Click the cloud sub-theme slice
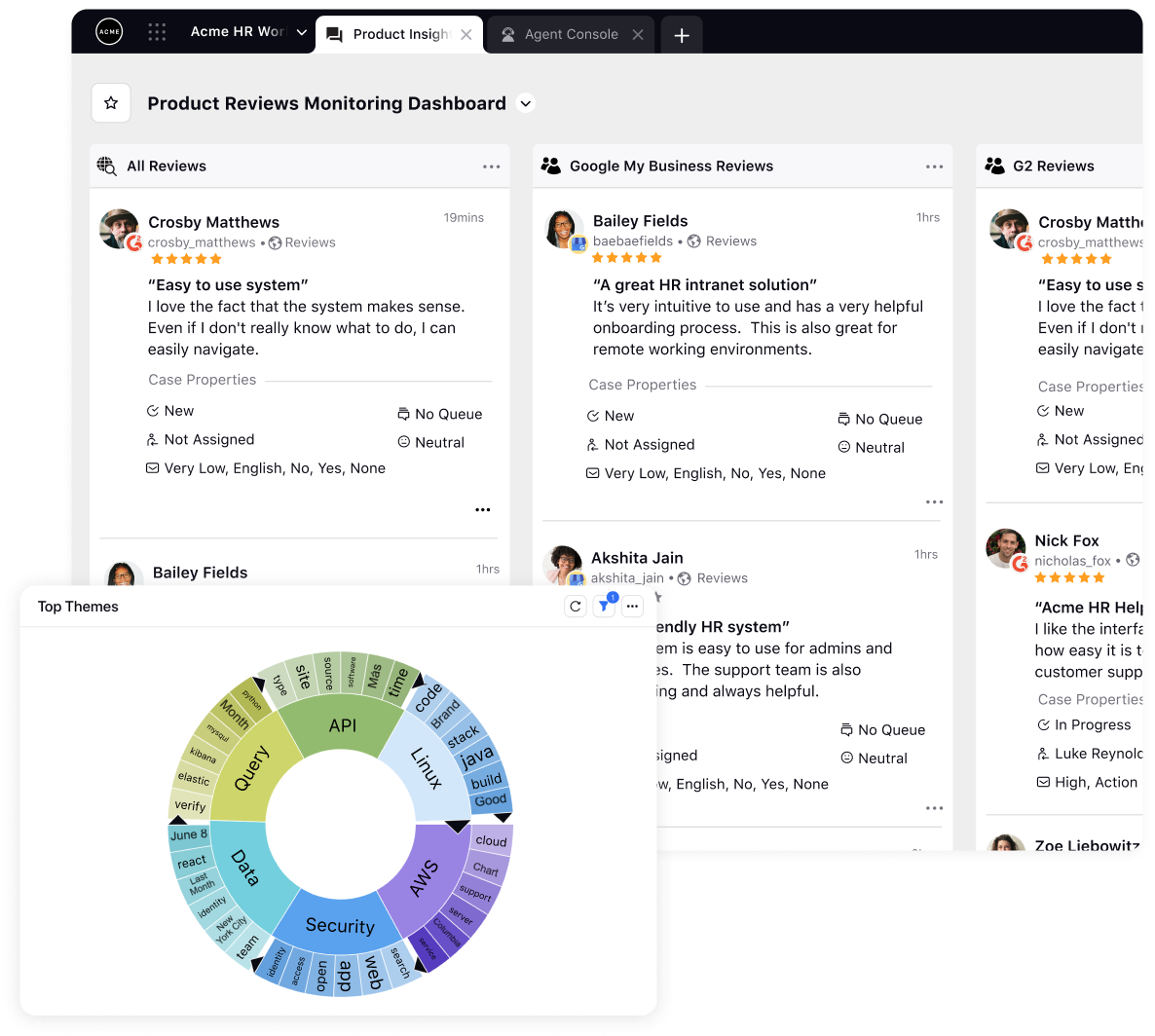 click(491, 841)
